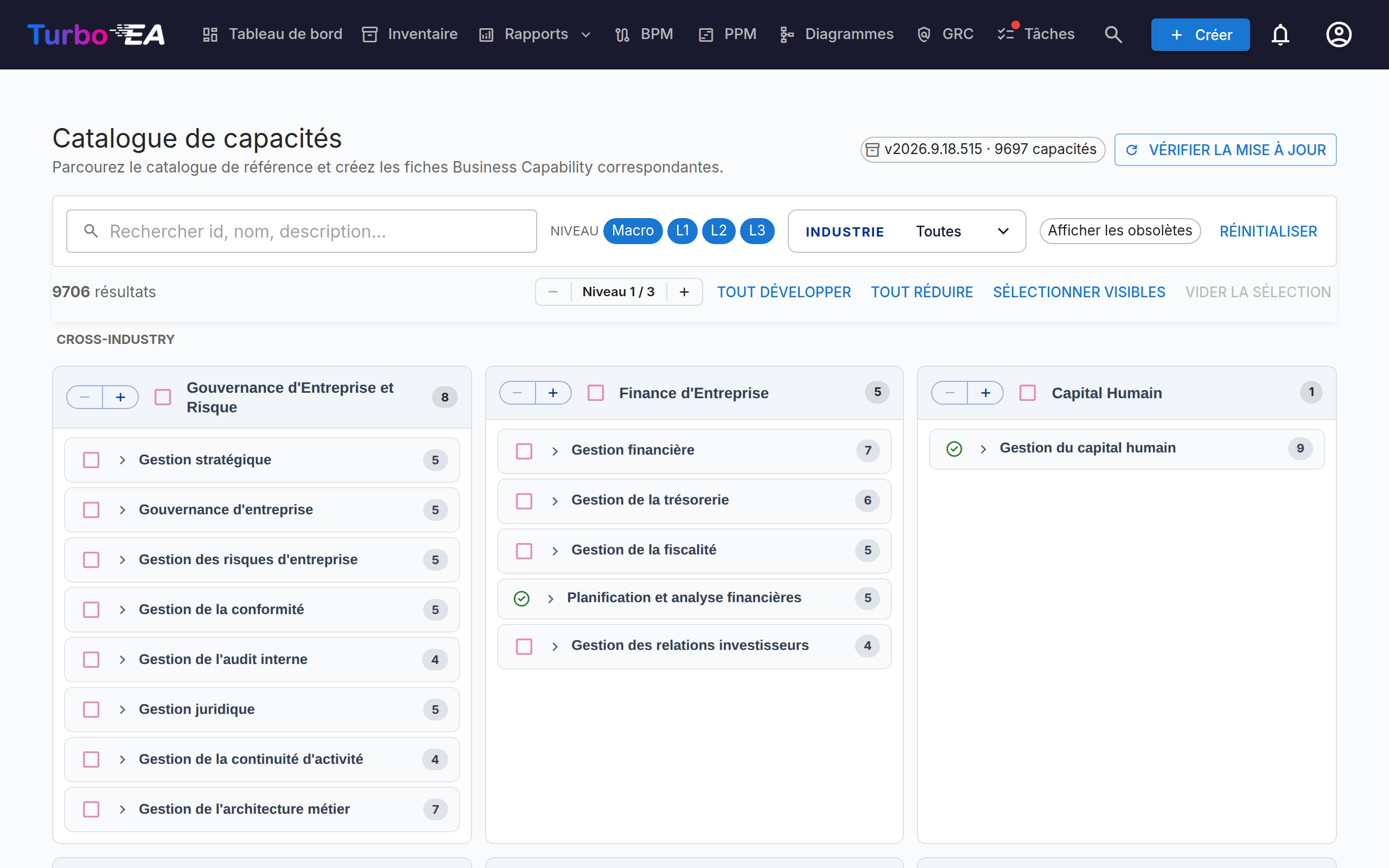This screenshot has width=1389, height=868.
Task: Check the Gestion stratégique checkbox
Action: 91,460
